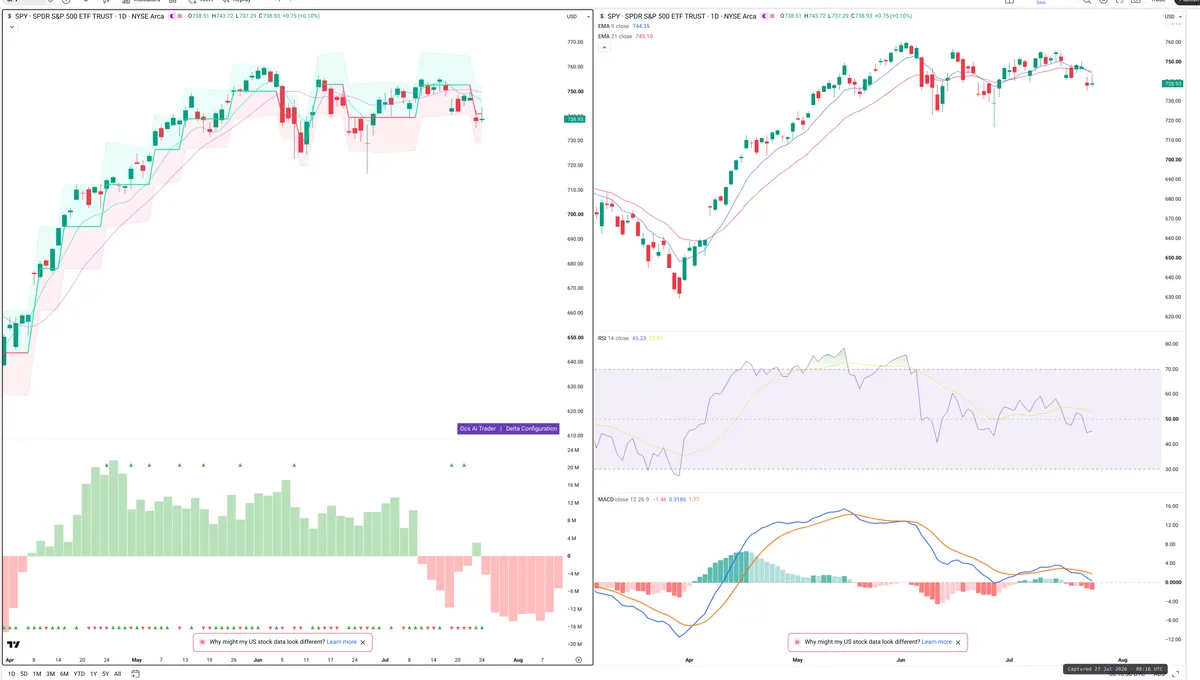Screen dimensions: 1200x680
Task: Select the 1M range tab
Action: pyautogui.click(x=37, y=674)
